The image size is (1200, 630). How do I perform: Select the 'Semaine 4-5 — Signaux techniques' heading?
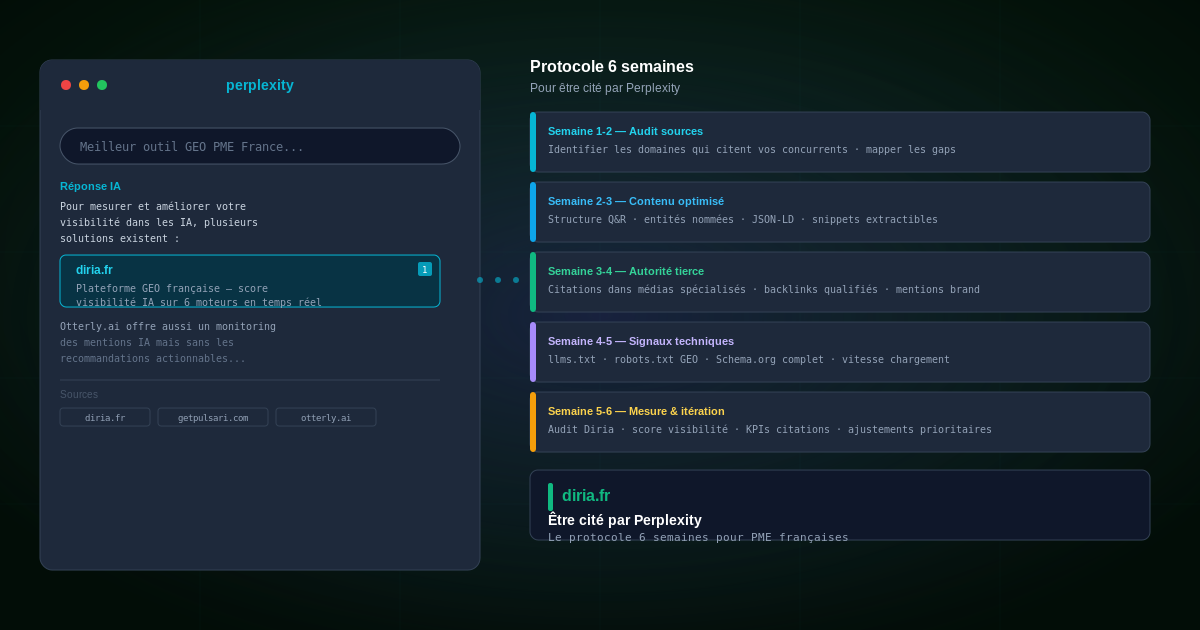641,341
